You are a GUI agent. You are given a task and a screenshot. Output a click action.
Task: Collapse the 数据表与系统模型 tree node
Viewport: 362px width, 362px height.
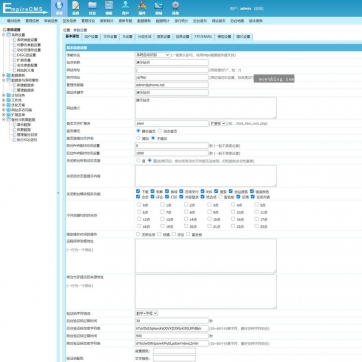(x=4, y=80)
